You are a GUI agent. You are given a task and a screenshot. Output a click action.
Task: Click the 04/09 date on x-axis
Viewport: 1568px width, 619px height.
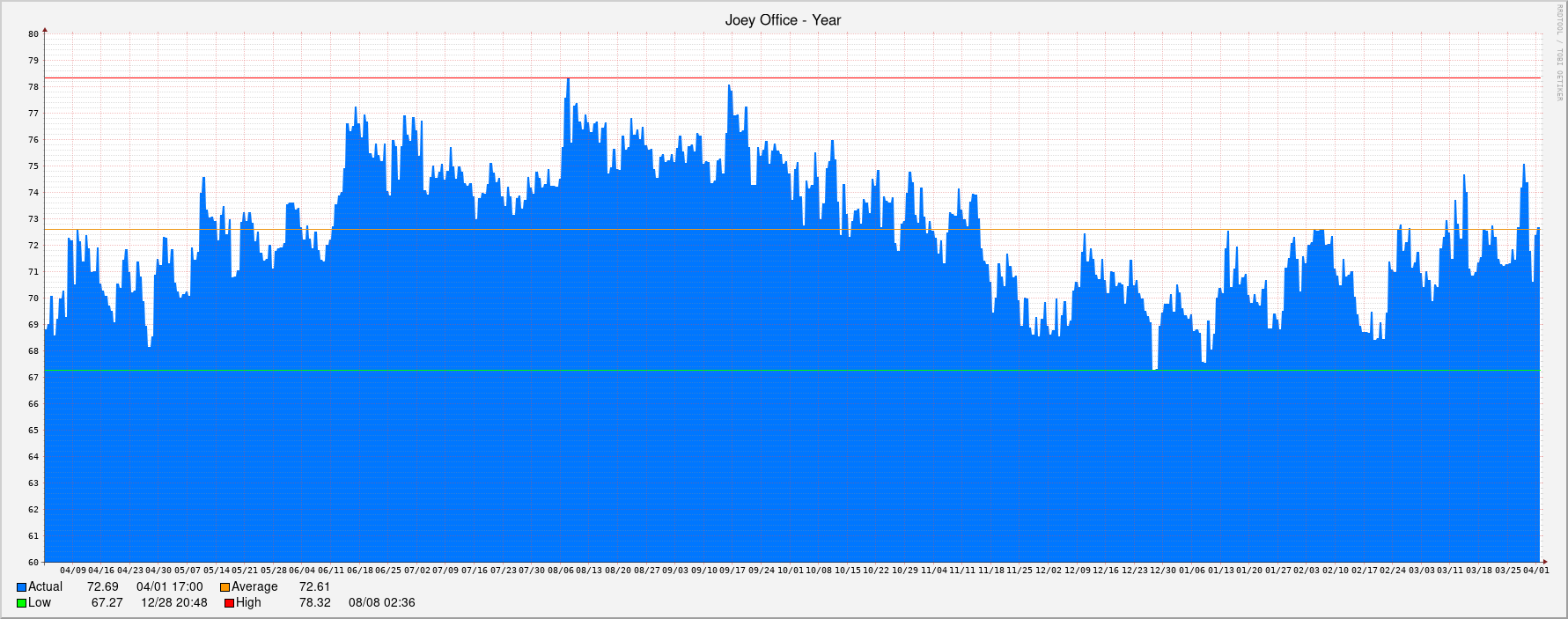[73, 571]
